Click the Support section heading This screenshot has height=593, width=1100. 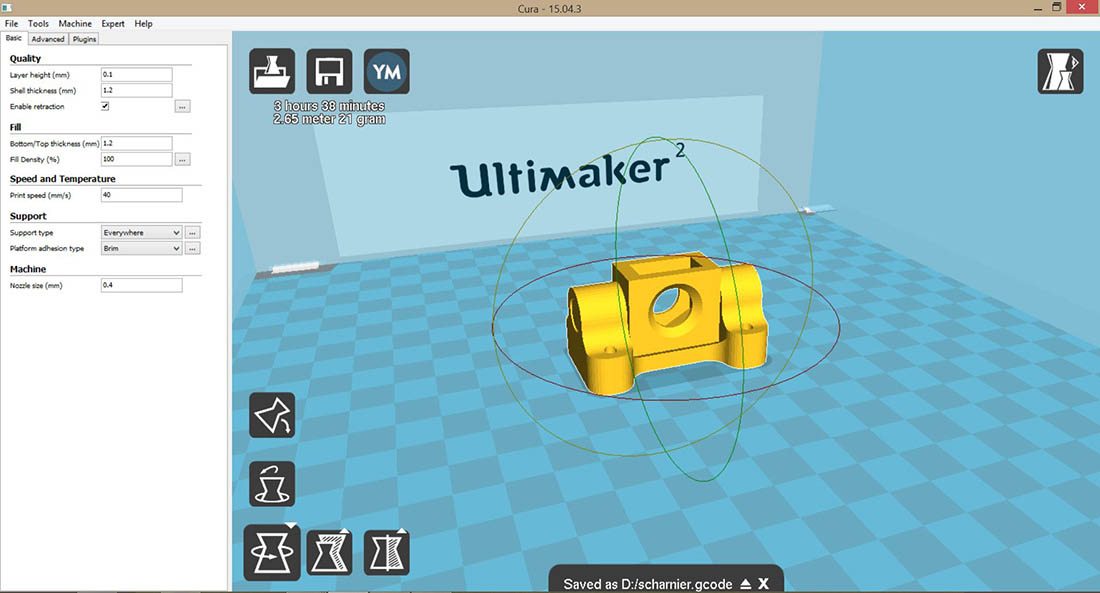[x=28, y=216]
